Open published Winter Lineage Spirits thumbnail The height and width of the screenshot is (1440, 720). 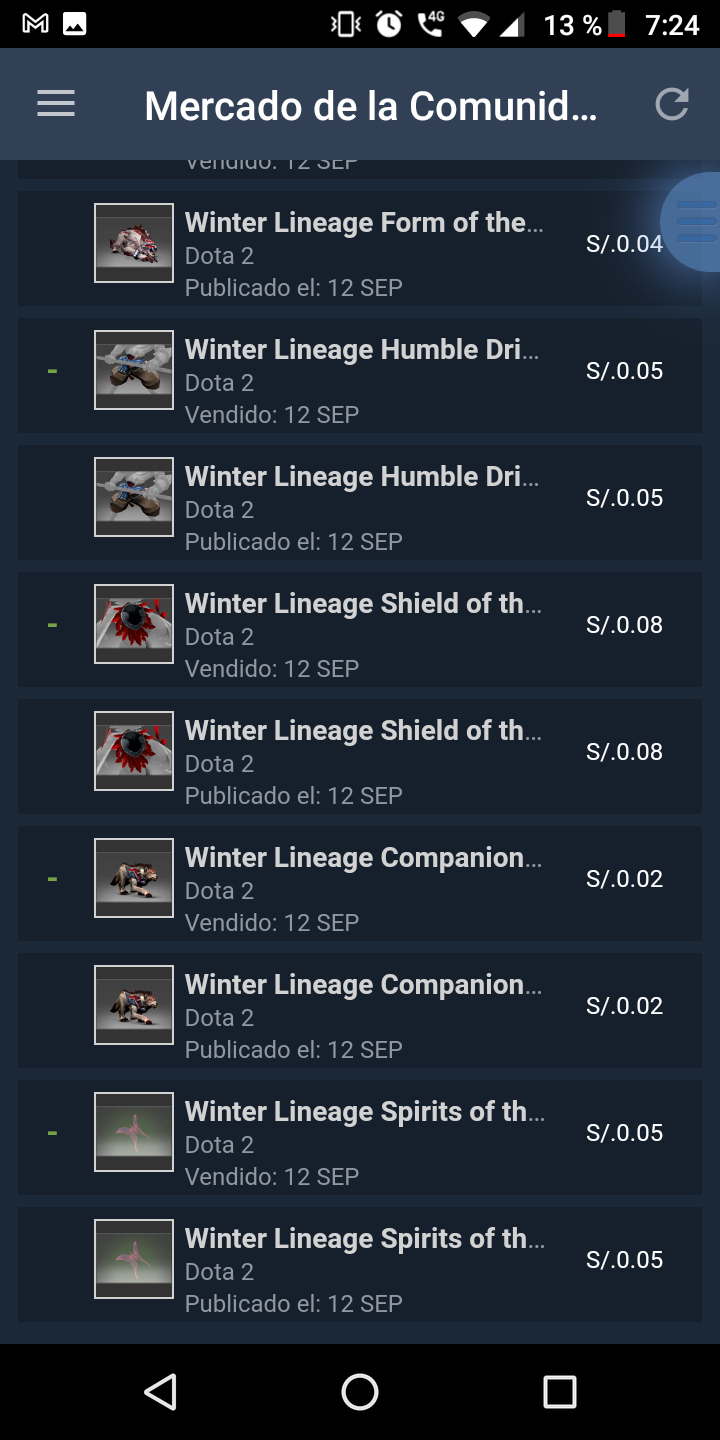coord(134,1259)
